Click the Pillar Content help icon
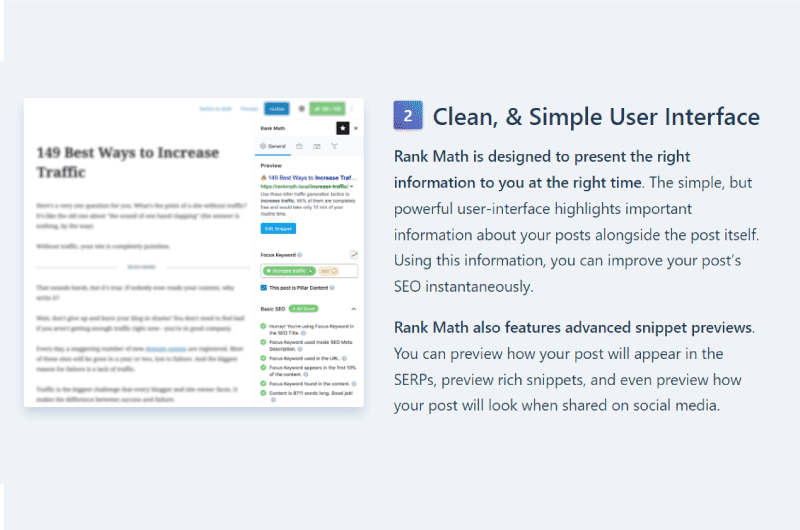This screenshot has width=800, height=530. 332,288
